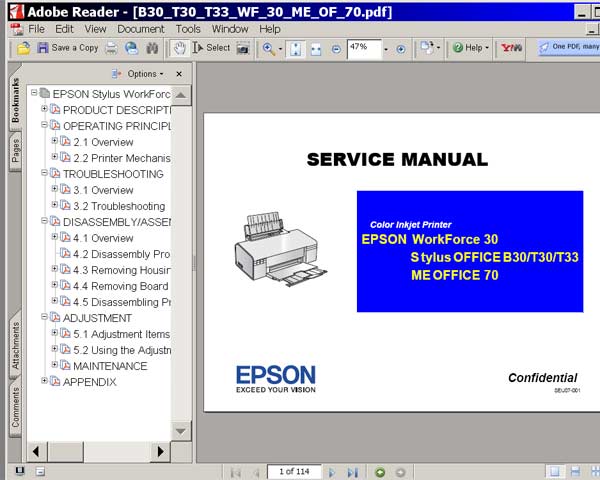Select the Snapshot camera tool
The width and height of the screenshot is (600, 480).
point(243,48)
